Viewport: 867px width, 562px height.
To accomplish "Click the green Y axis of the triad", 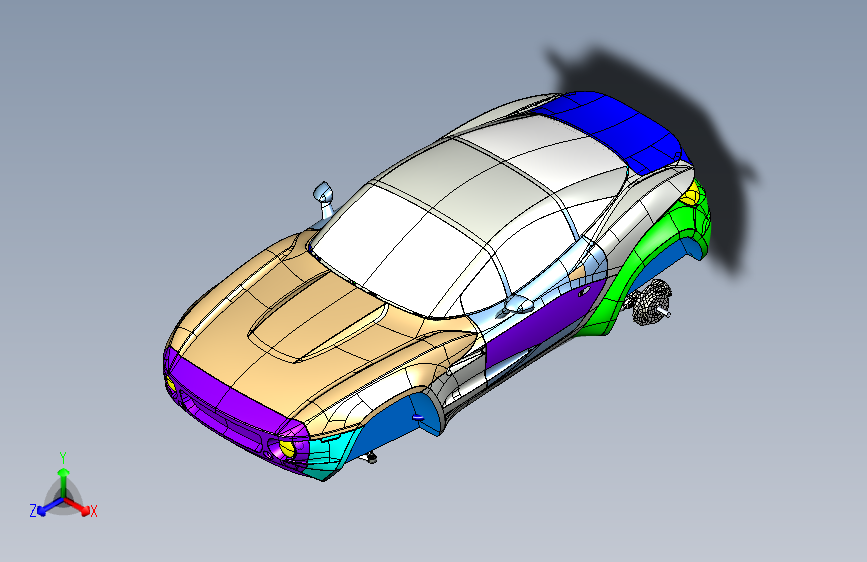I will click(63, 482).
